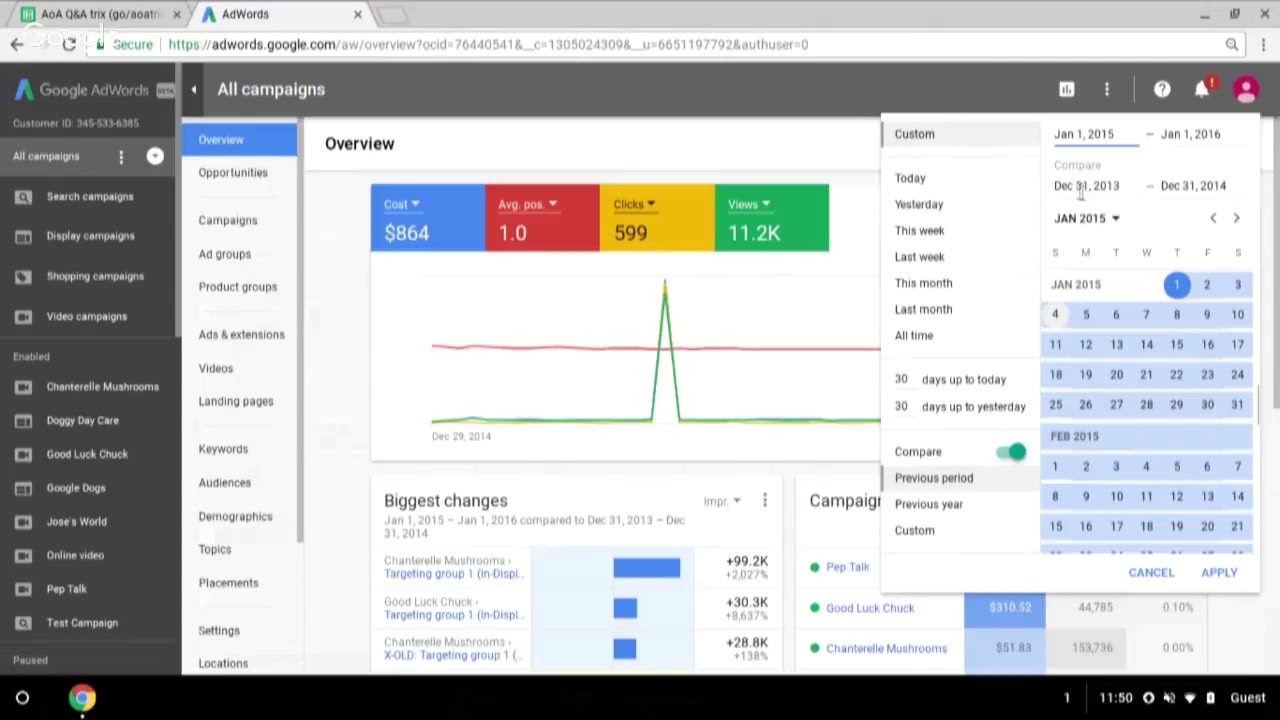Click the Search campaigns icon

(x=23, y=197)
